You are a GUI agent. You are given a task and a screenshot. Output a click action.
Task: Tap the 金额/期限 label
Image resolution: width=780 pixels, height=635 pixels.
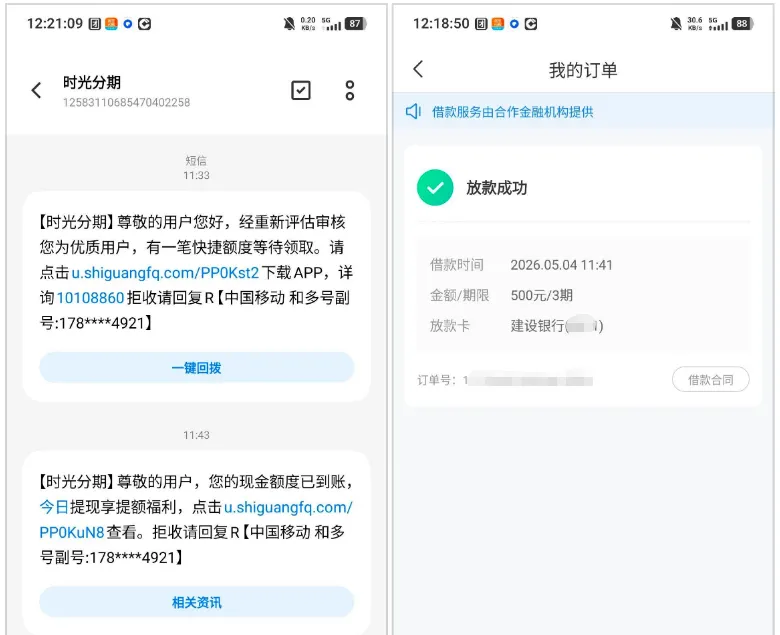tap(460, 295)
